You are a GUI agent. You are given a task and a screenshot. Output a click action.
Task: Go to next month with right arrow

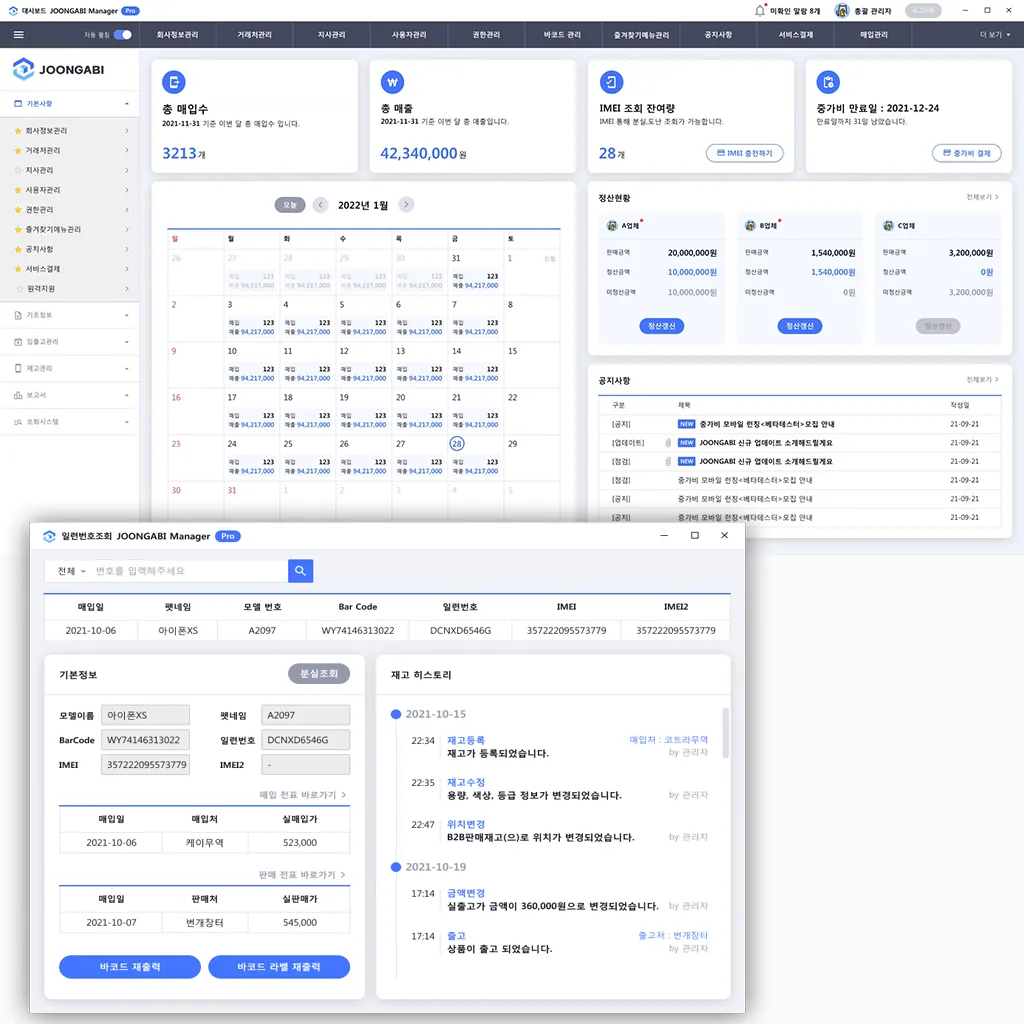tap(406, 205)
